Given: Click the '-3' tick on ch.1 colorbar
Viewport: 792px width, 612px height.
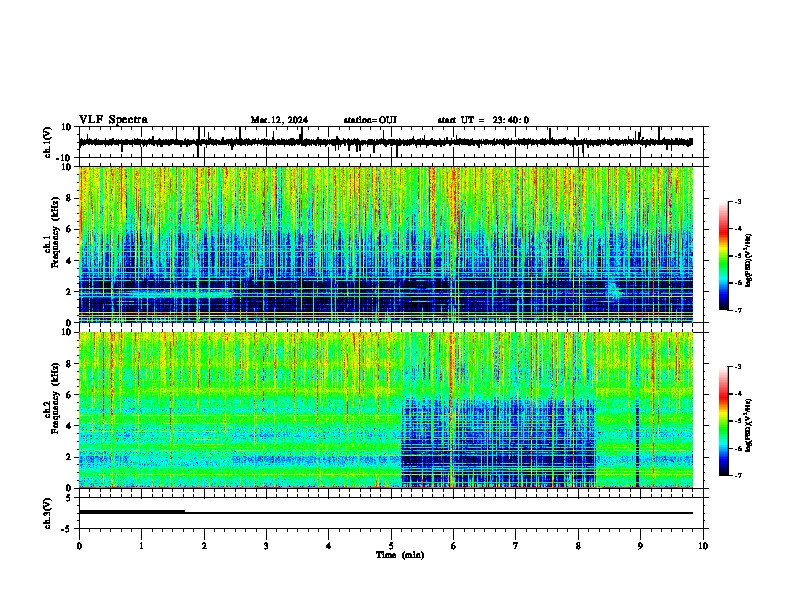Looking at the screenshot, I should 737,202.
